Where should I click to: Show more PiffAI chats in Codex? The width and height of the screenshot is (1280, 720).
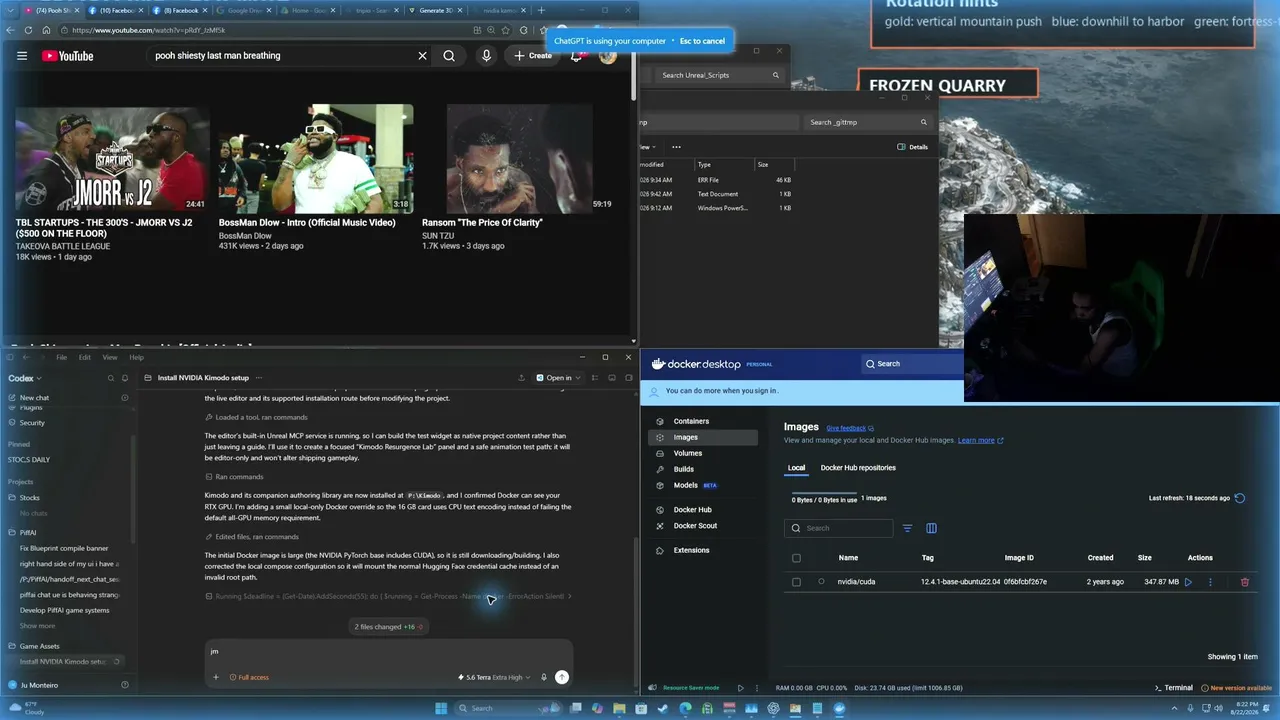coord(37,626)
